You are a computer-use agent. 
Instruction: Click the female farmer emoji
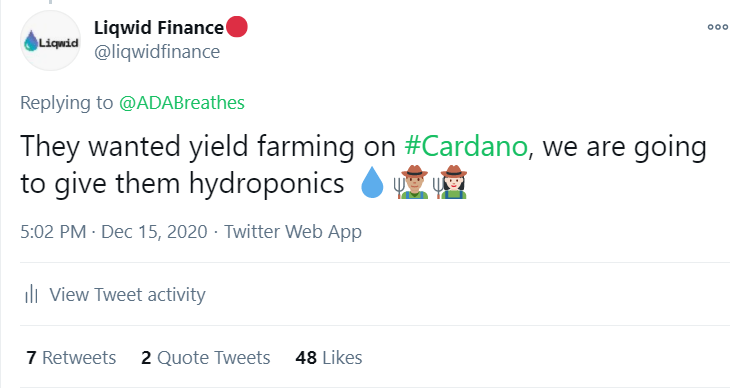coord(450,182)
